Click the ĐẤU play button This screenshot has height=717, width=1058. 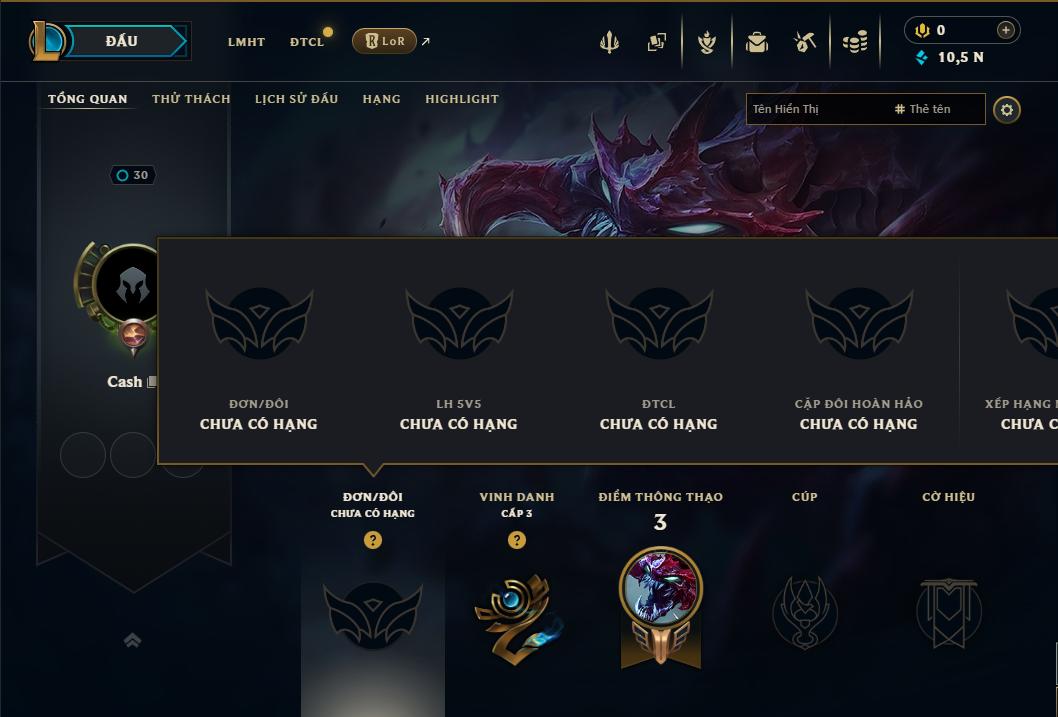click(121, 41)
